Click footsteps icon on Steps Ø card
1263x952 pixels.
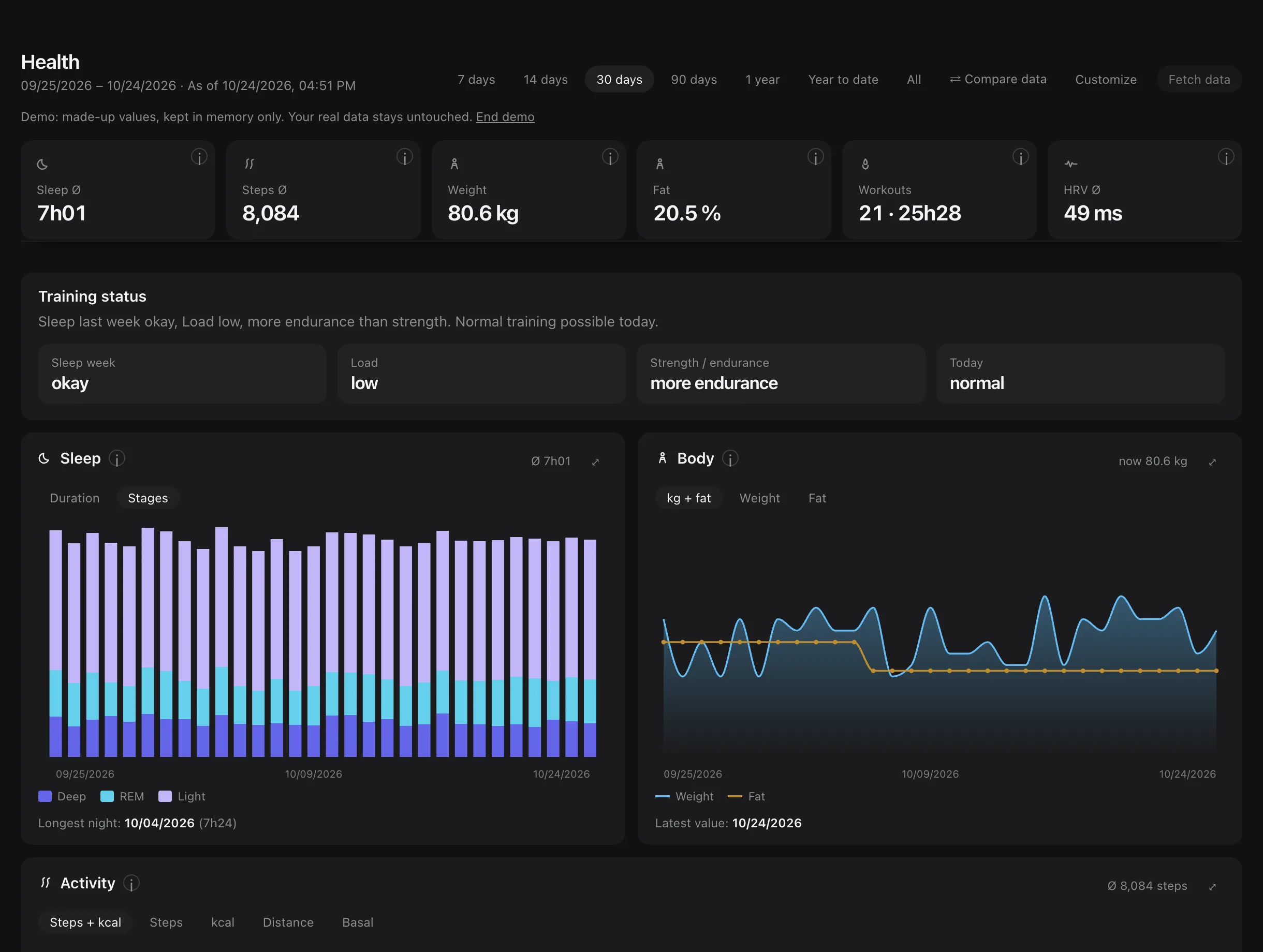[249, 165]
